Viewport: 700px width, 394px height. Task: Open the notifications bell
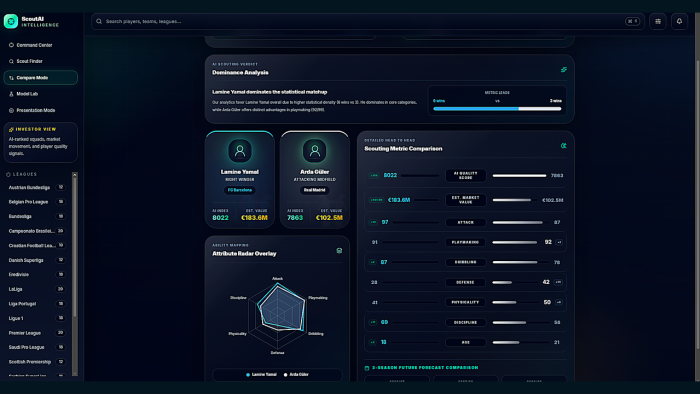679,21
